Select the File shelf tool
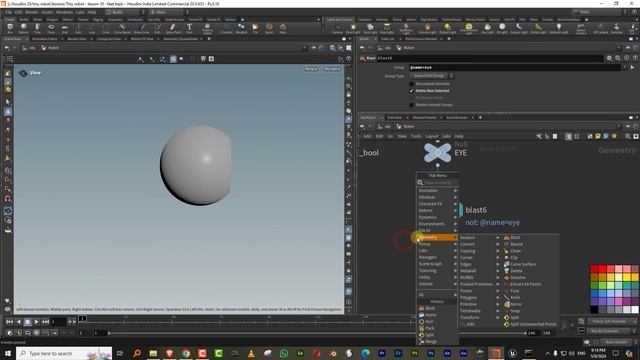This screenshot has width=640, height=360. pyautogui.click(x=255, y=28)
